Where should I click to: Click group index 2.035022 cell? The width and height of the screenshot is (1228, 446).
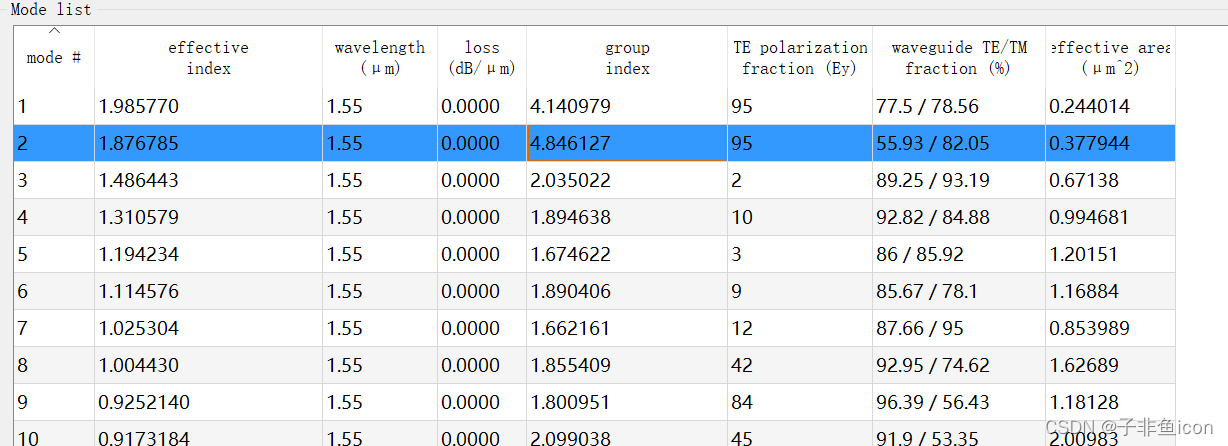click(x=627, y=180)
